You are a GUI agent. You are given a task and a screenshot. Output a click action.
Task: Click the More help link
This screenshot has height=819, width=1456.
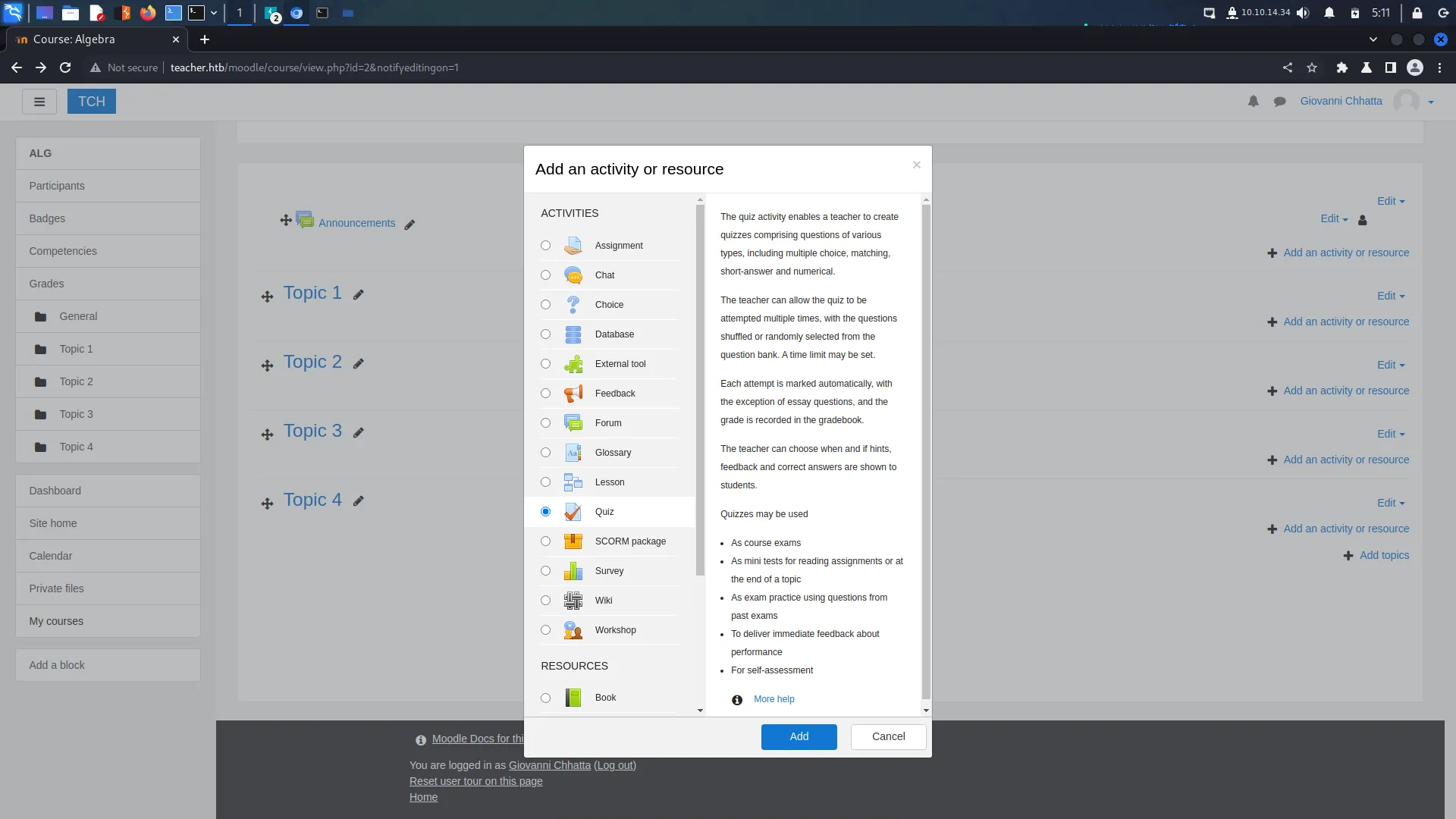point(774,699)
